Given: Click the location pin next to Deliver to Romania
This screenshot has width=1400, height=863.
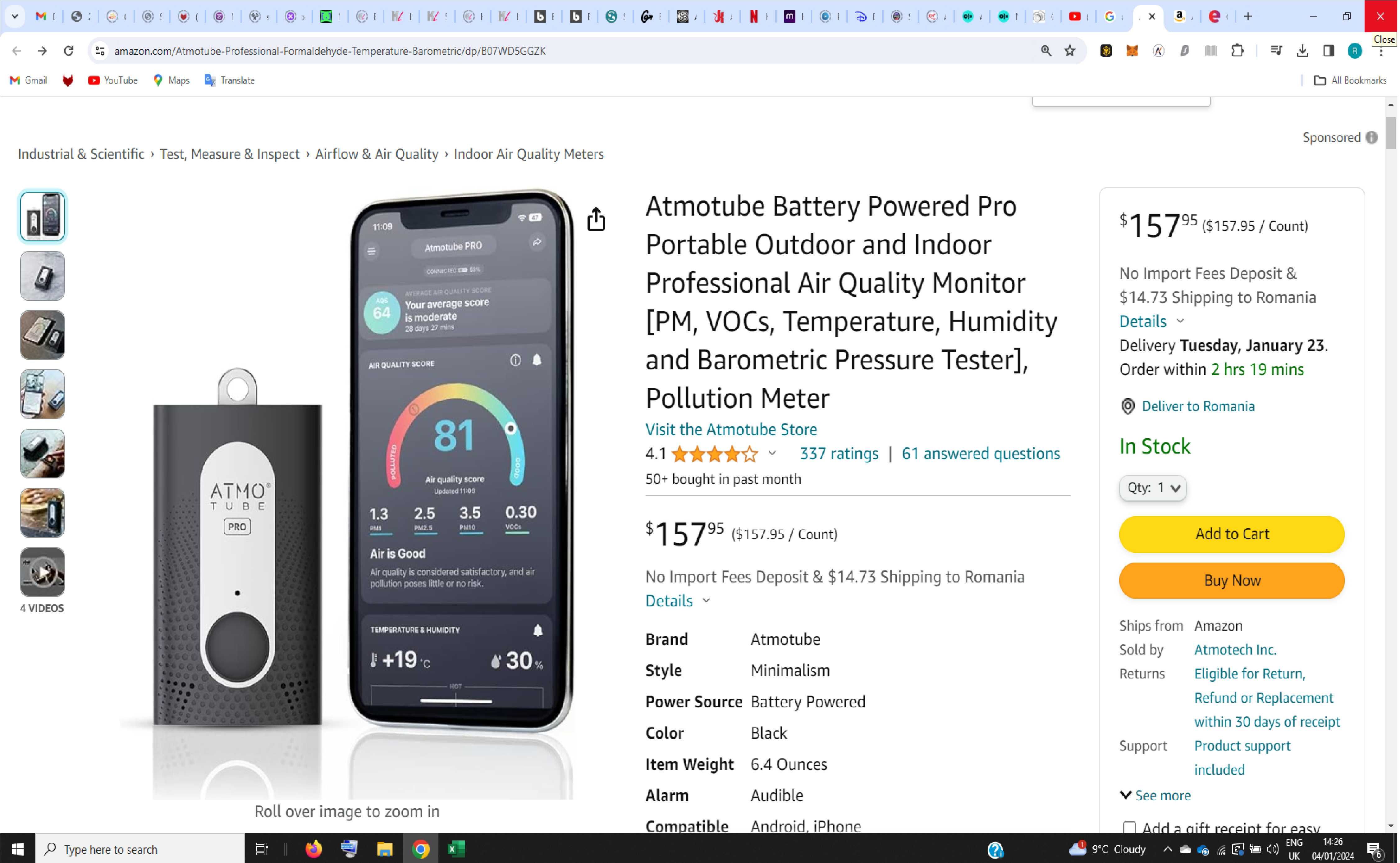Looking at the screenshot, I should click(1127, 406).
